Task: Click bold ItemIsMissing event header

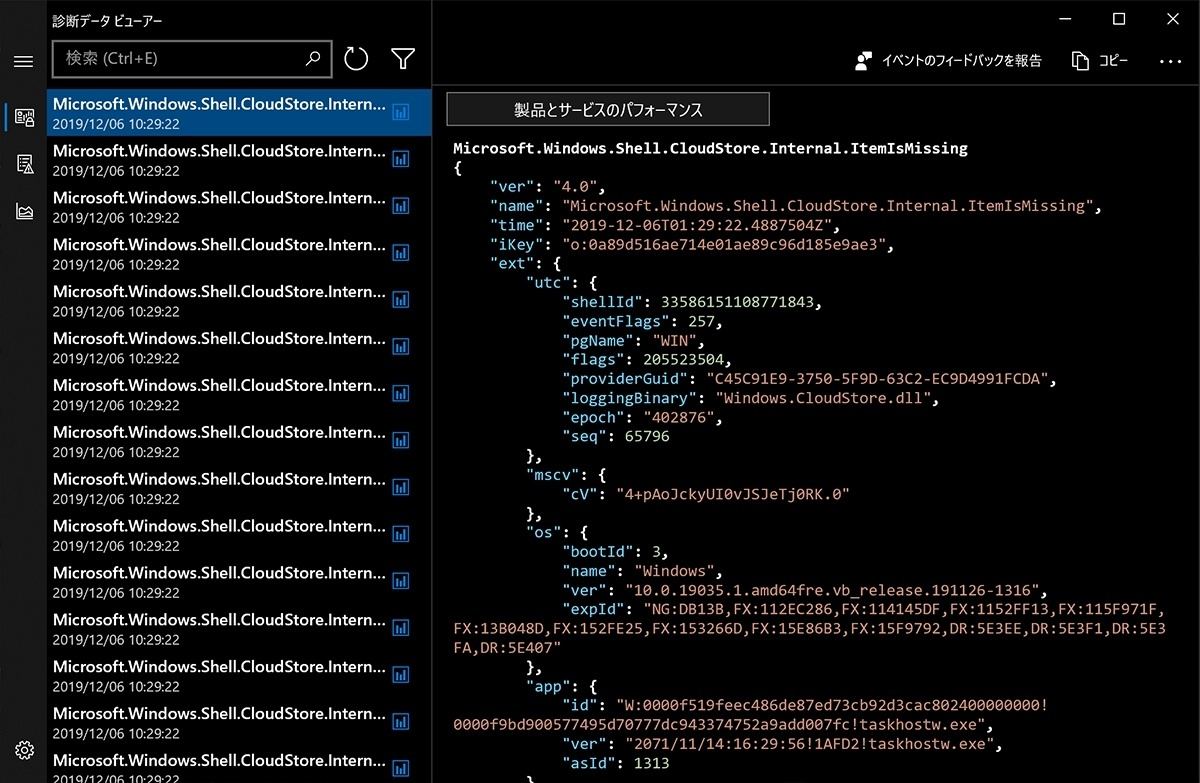Action: pos(710,148)
